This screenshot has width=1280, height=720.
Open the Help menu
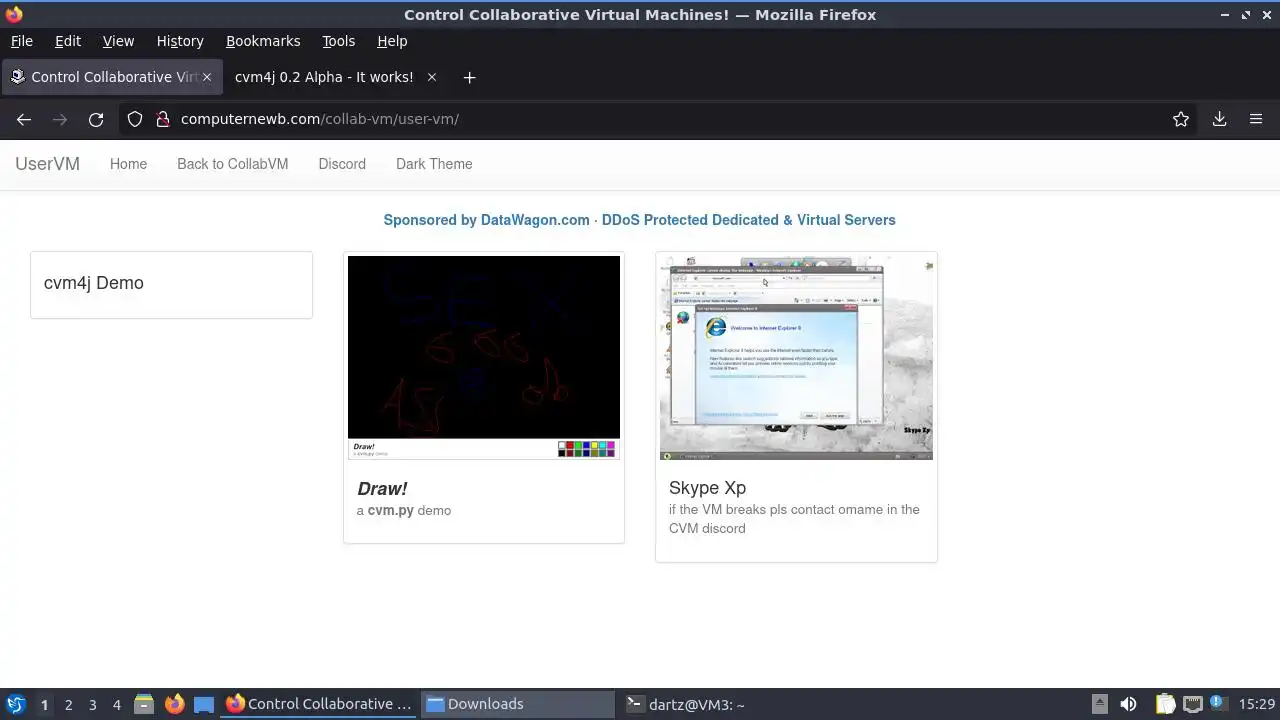click(x=392, y=41)
